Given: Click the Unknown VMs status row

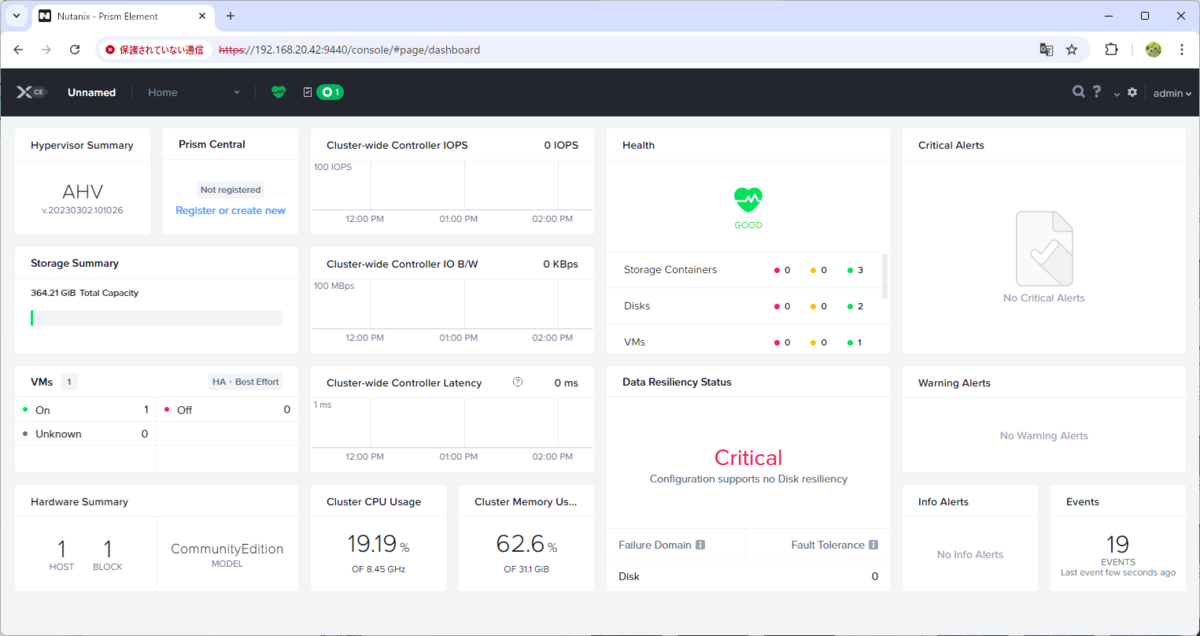Looking at the screenshot, I should pyautogui.click(x=86, y=434).
